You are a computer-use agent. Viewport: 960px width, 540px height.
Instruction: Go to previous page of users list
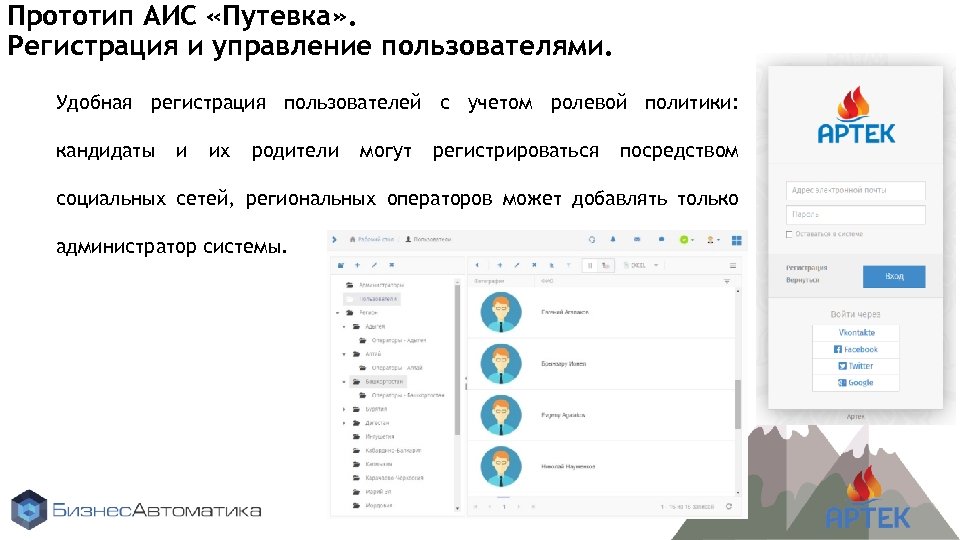point(490,507)
